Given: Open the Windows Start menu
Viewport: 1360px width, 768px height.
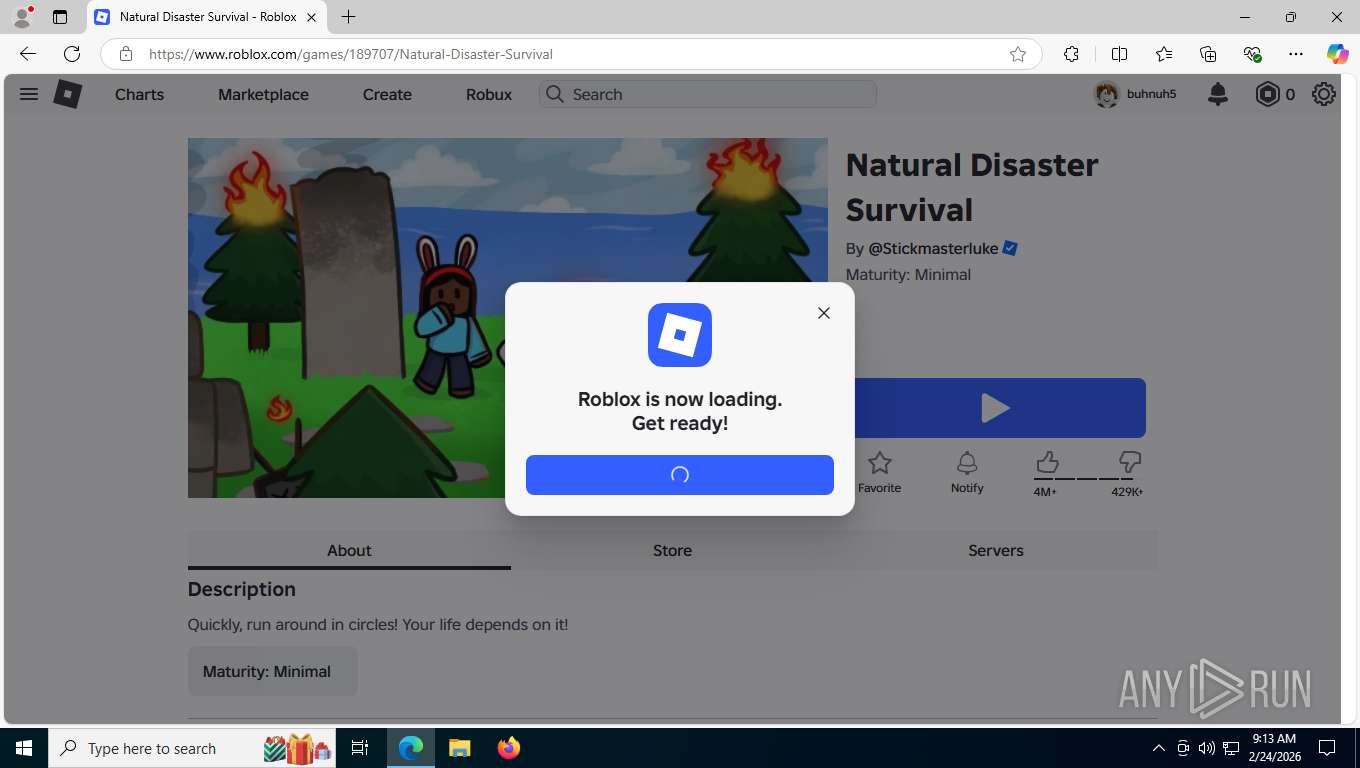Looking at the screenshot, I should pyautogui.click(x=23, y=748).
